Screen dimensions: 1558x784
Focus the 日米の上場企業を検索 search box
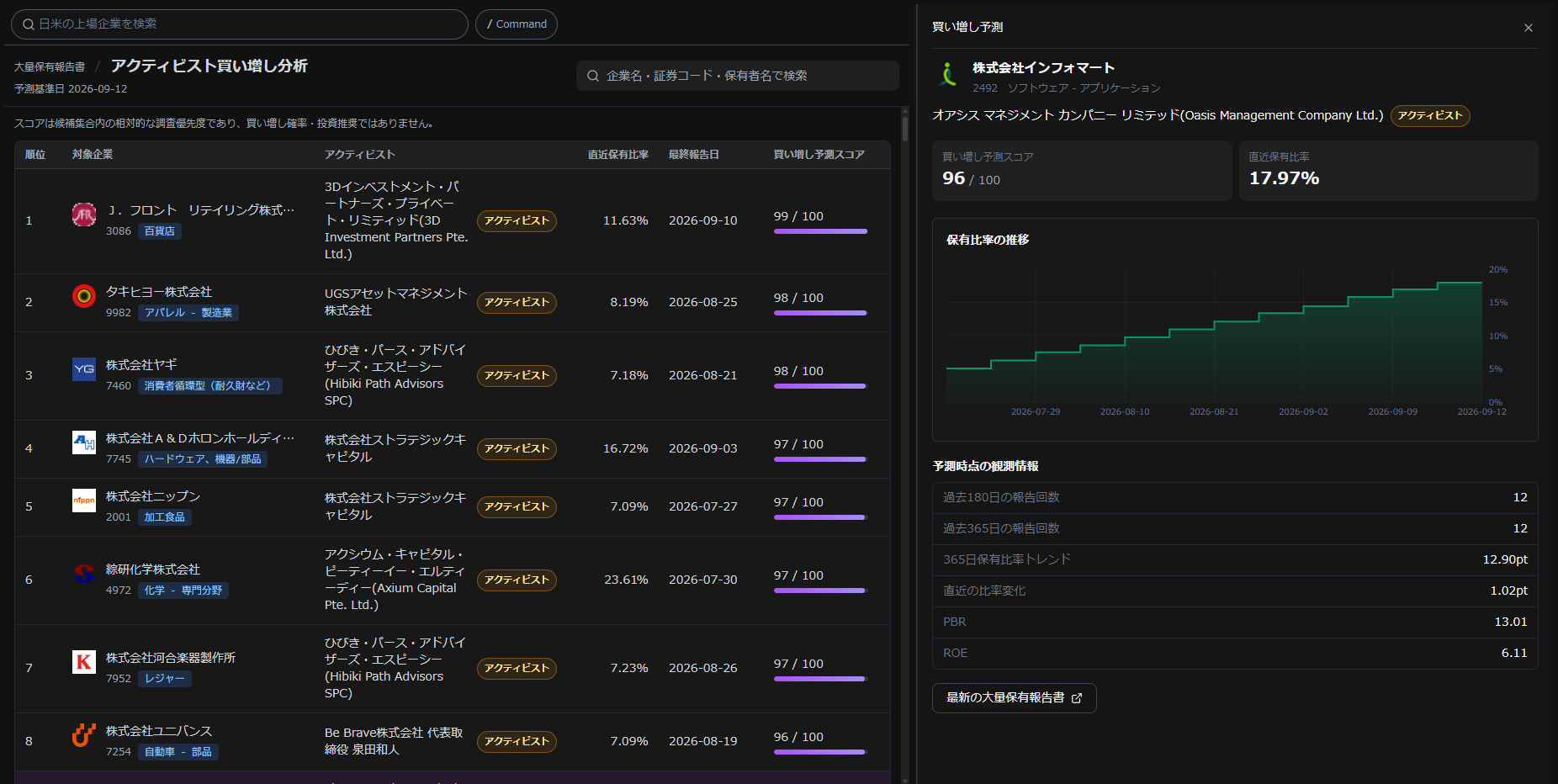(x=240, y=24)
